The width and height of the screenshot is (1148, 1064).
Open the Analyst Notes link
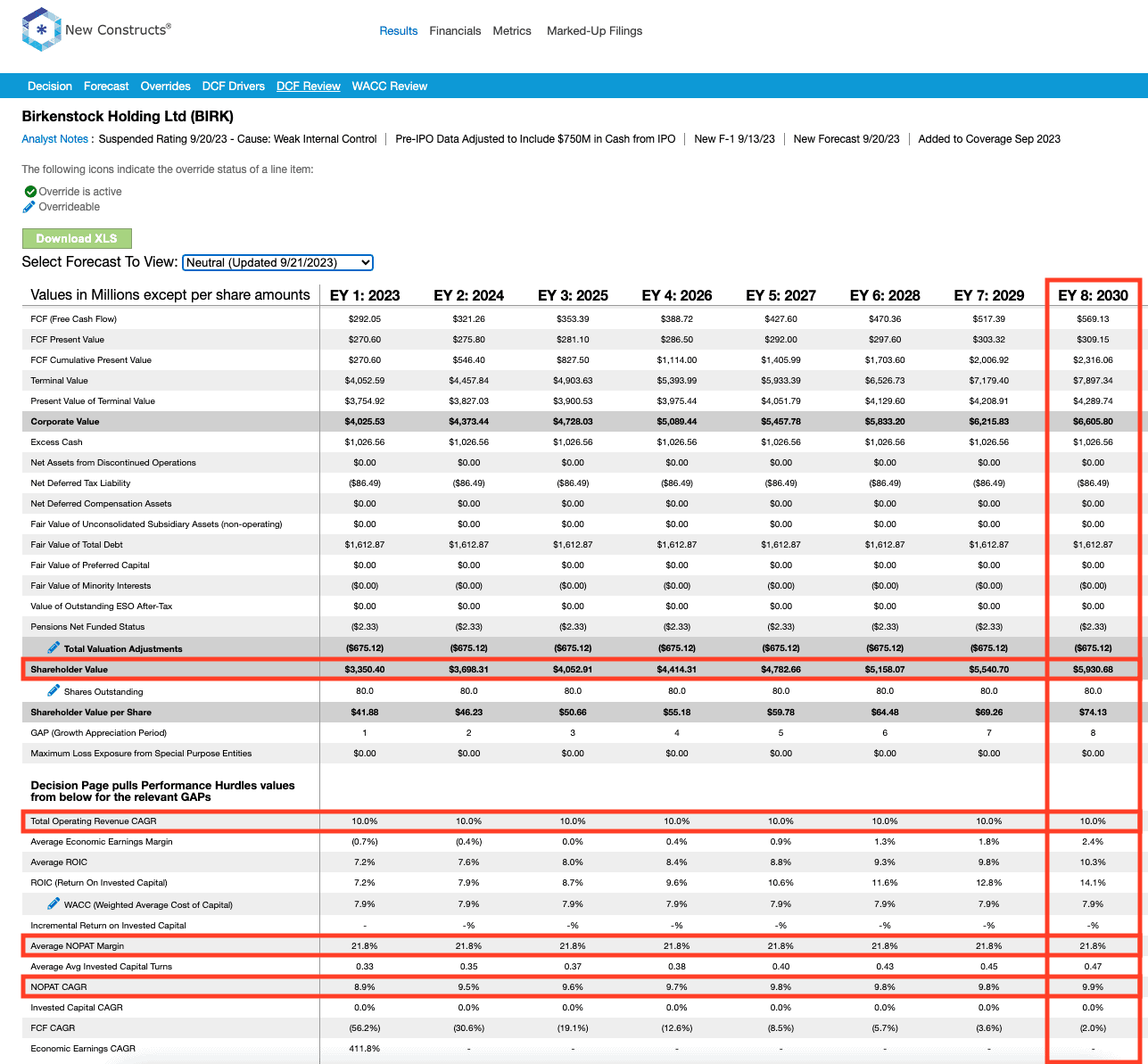(x=54, y=138)
